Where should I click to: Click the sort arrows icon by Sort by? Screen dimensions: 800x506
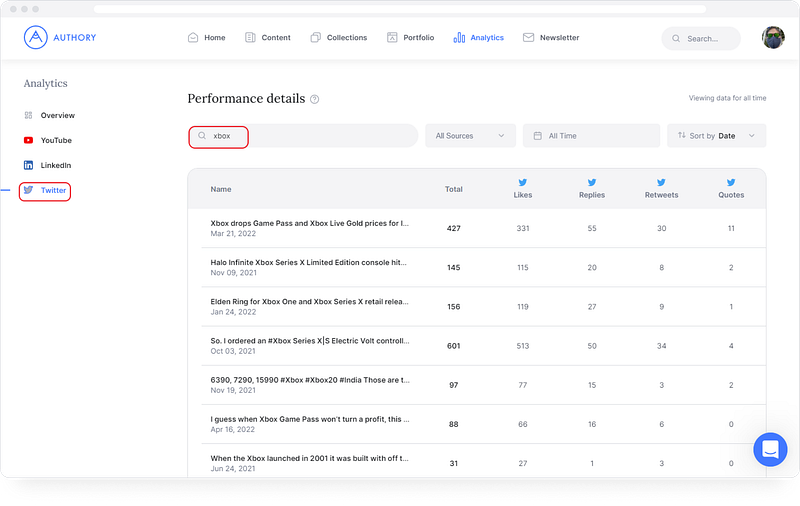point(682,135)
